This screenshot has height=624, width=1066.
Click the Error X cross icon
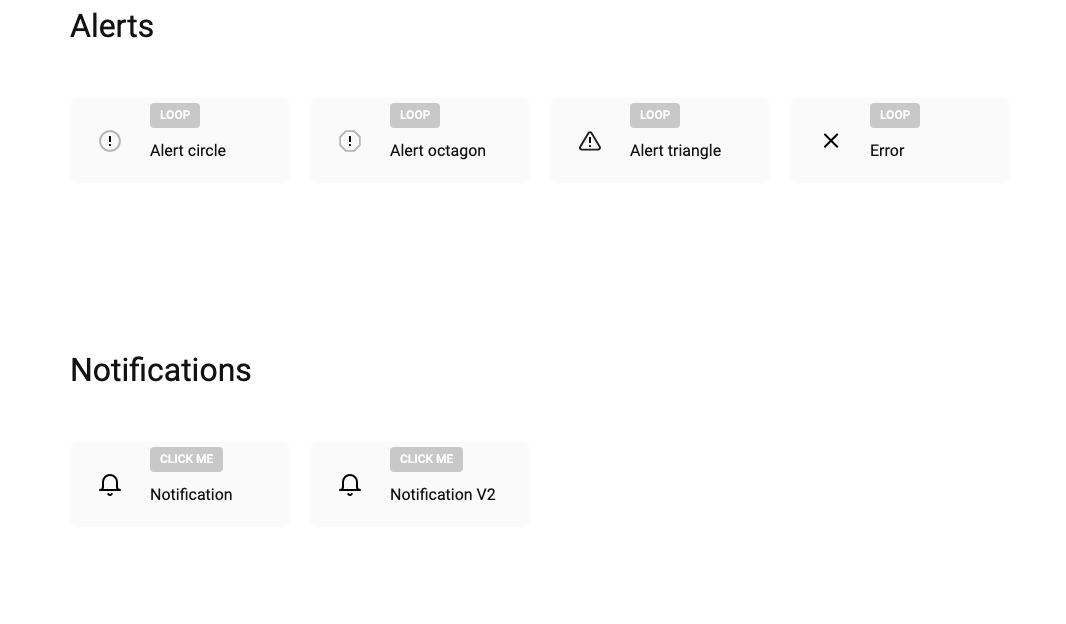831,141
